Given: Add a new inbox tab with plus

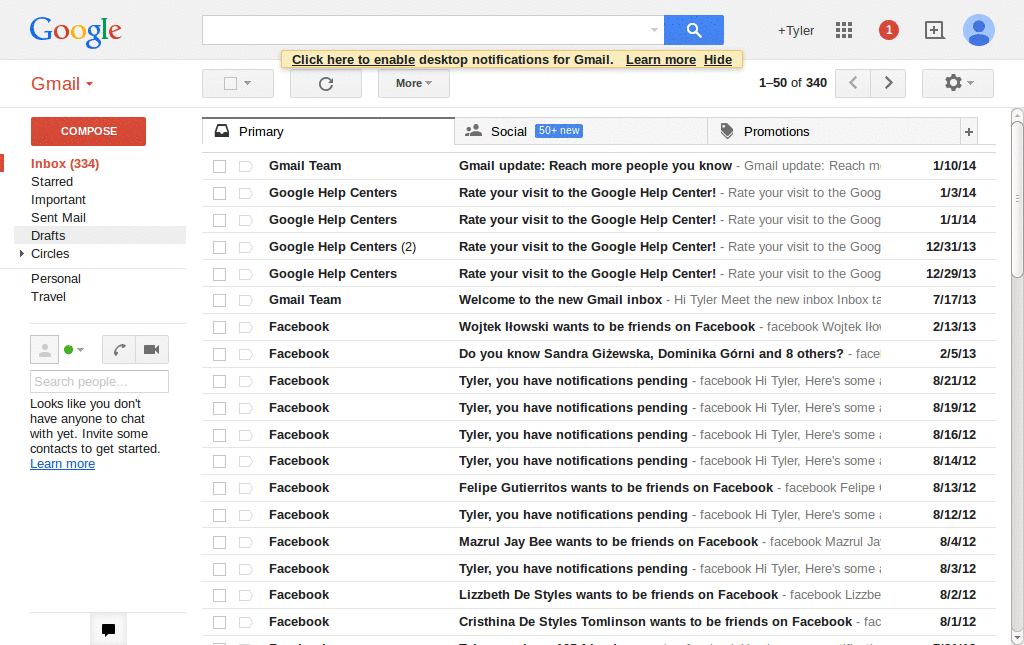Looking at the screenshot, I should [x=968, y=132].
